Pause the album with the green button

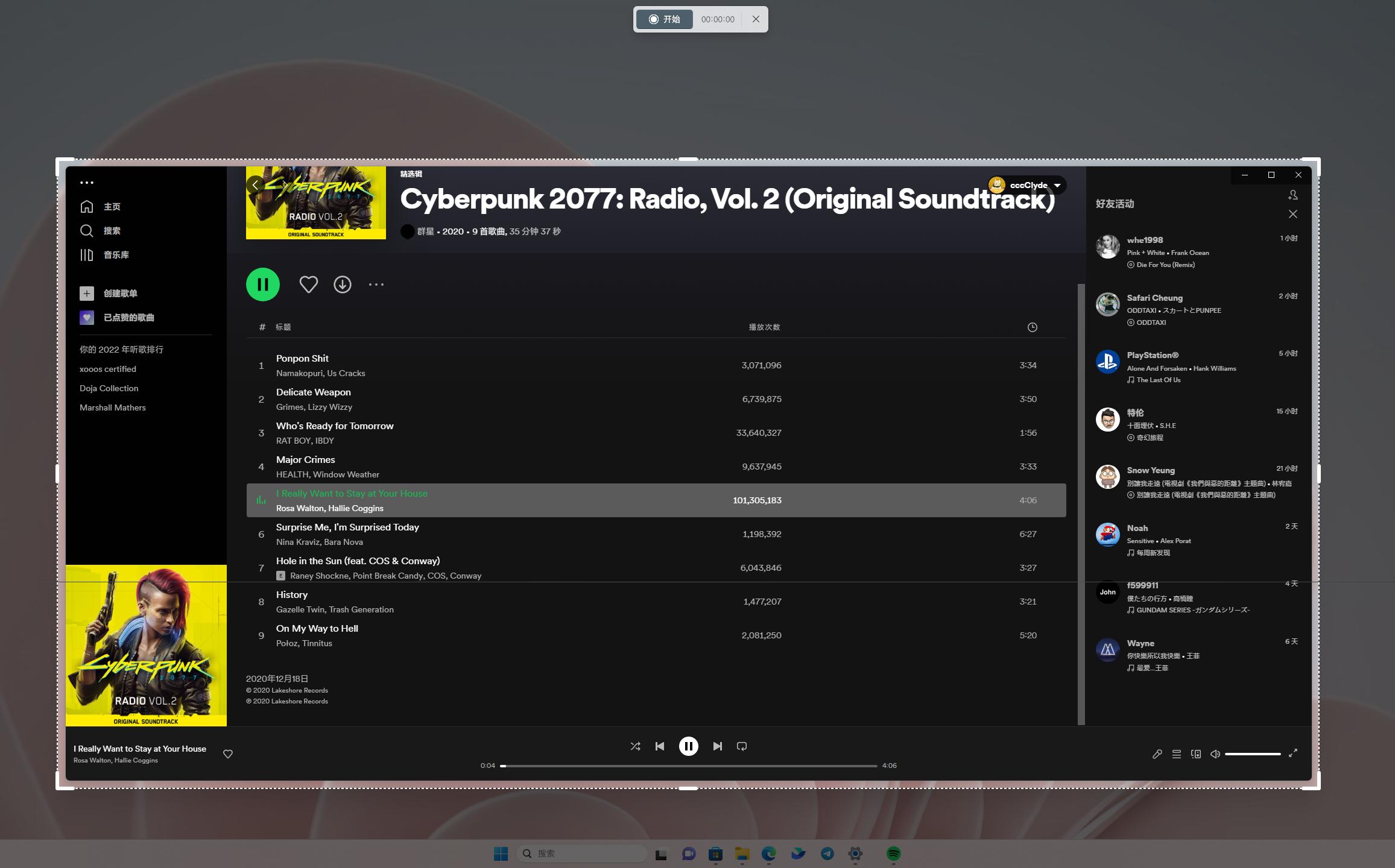[263, 285]
